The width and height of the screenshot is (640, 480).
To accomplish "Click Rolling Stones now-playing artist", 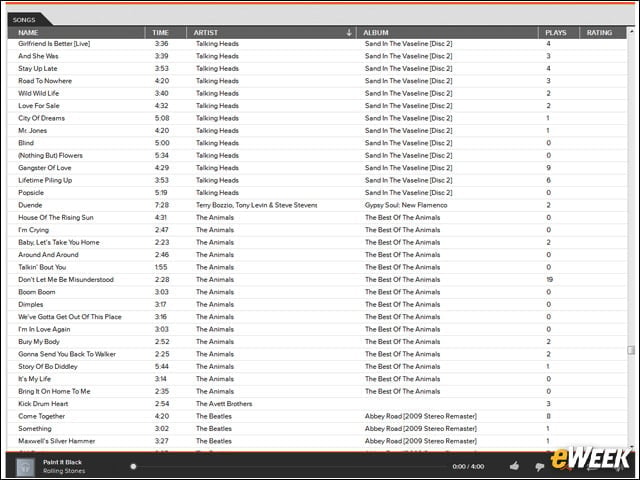I will click(64, 471).
